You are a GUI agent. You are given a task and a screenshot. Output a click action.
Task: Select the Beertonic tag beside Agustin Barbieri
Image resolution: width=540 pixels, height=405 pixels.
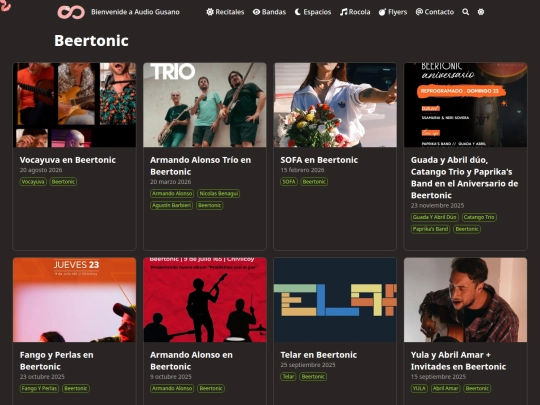[209, 206]
